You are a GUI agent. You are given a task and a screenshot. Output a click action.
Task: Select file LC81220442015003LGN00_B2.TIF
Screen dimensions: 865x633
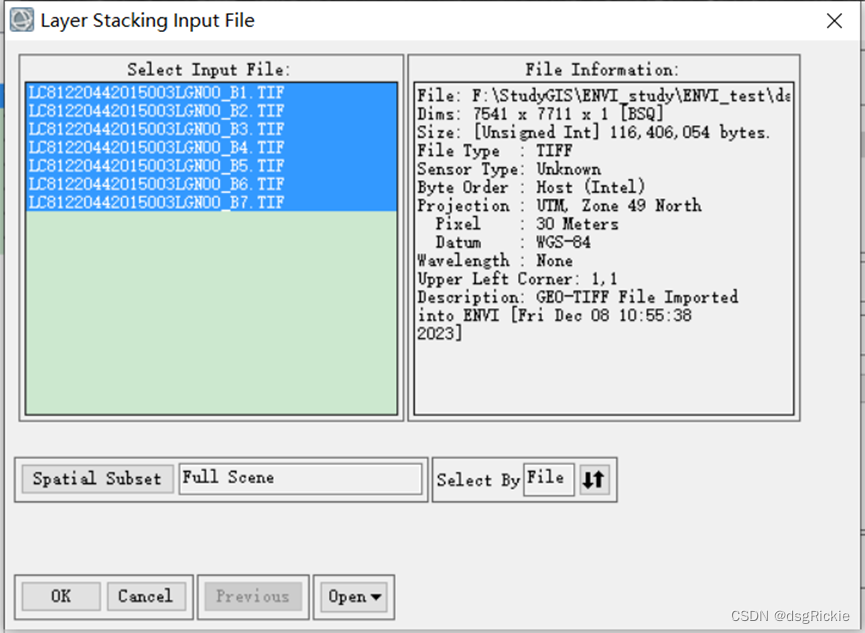pyautogui.click(x=211, y=110)
